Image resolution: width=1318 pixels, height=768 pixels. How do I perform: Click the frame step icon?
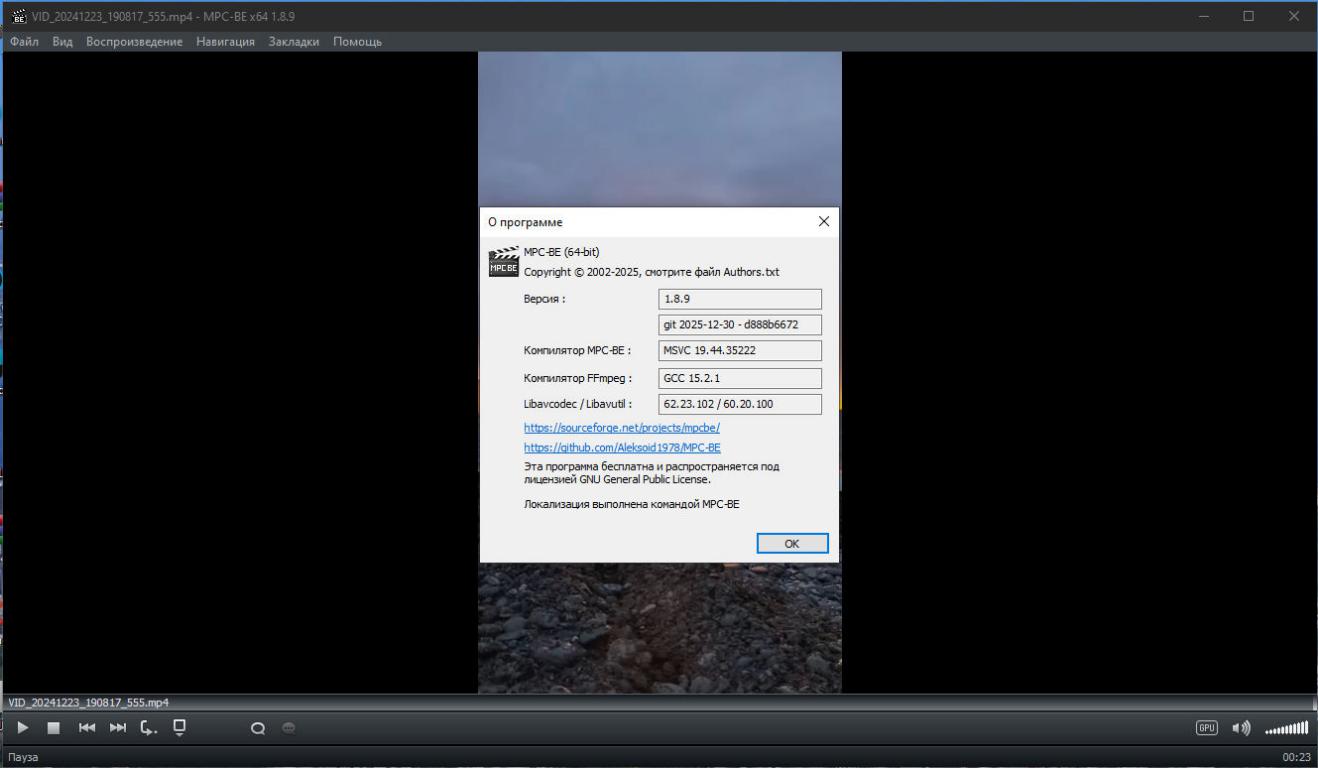point(149,728)
